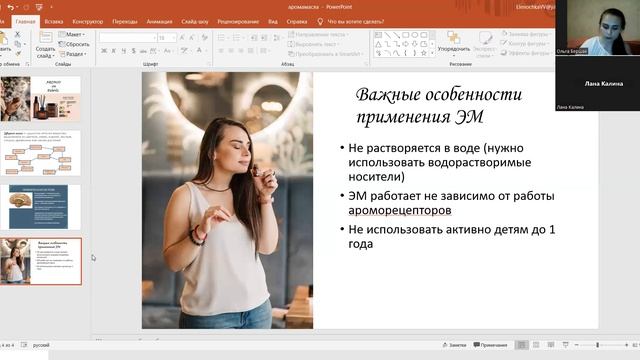Click Направление текста text direction button

point(319,35)
